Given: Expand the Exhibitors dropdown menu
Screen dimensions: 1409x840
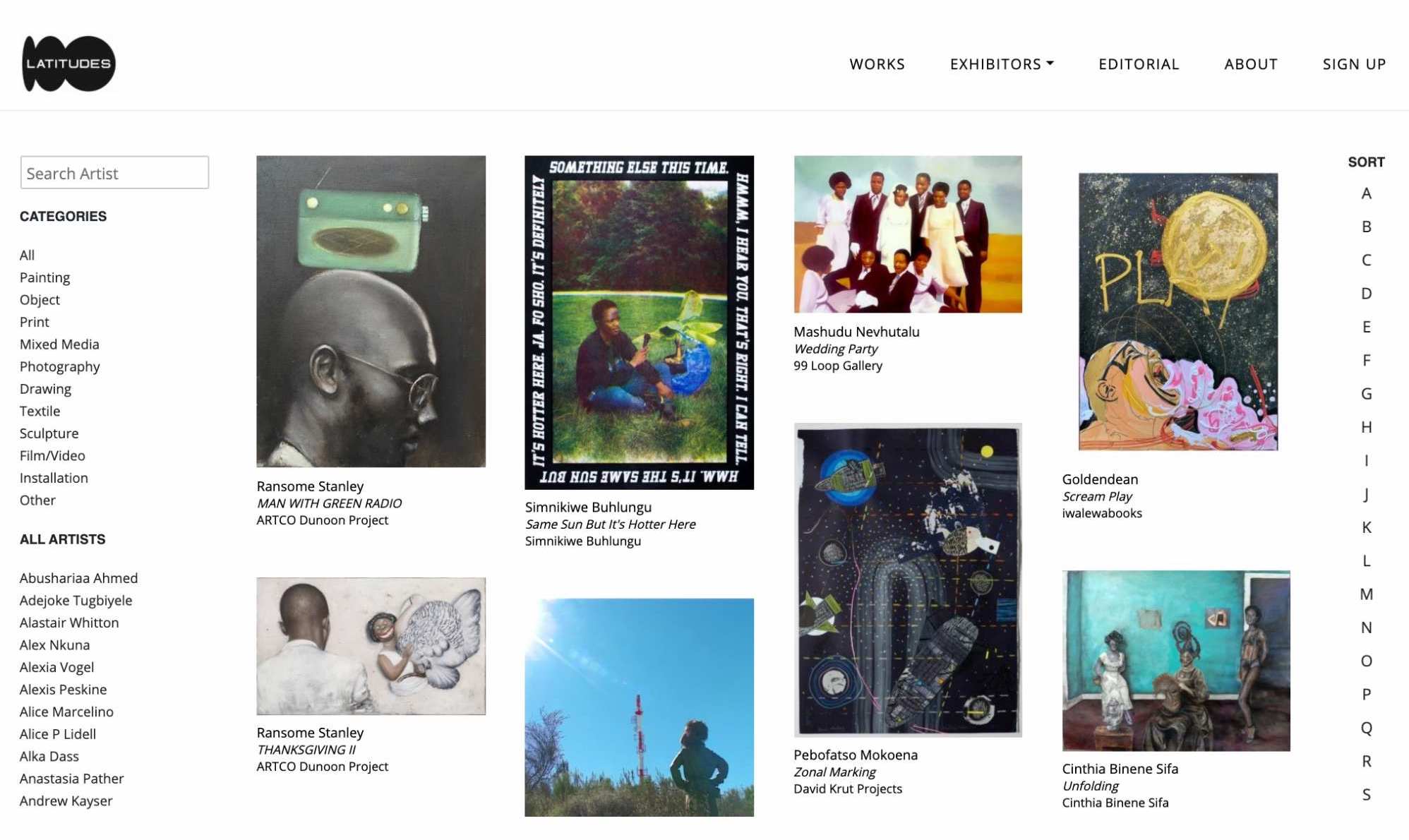Looking at the screenshot, I should [1002, 64].
